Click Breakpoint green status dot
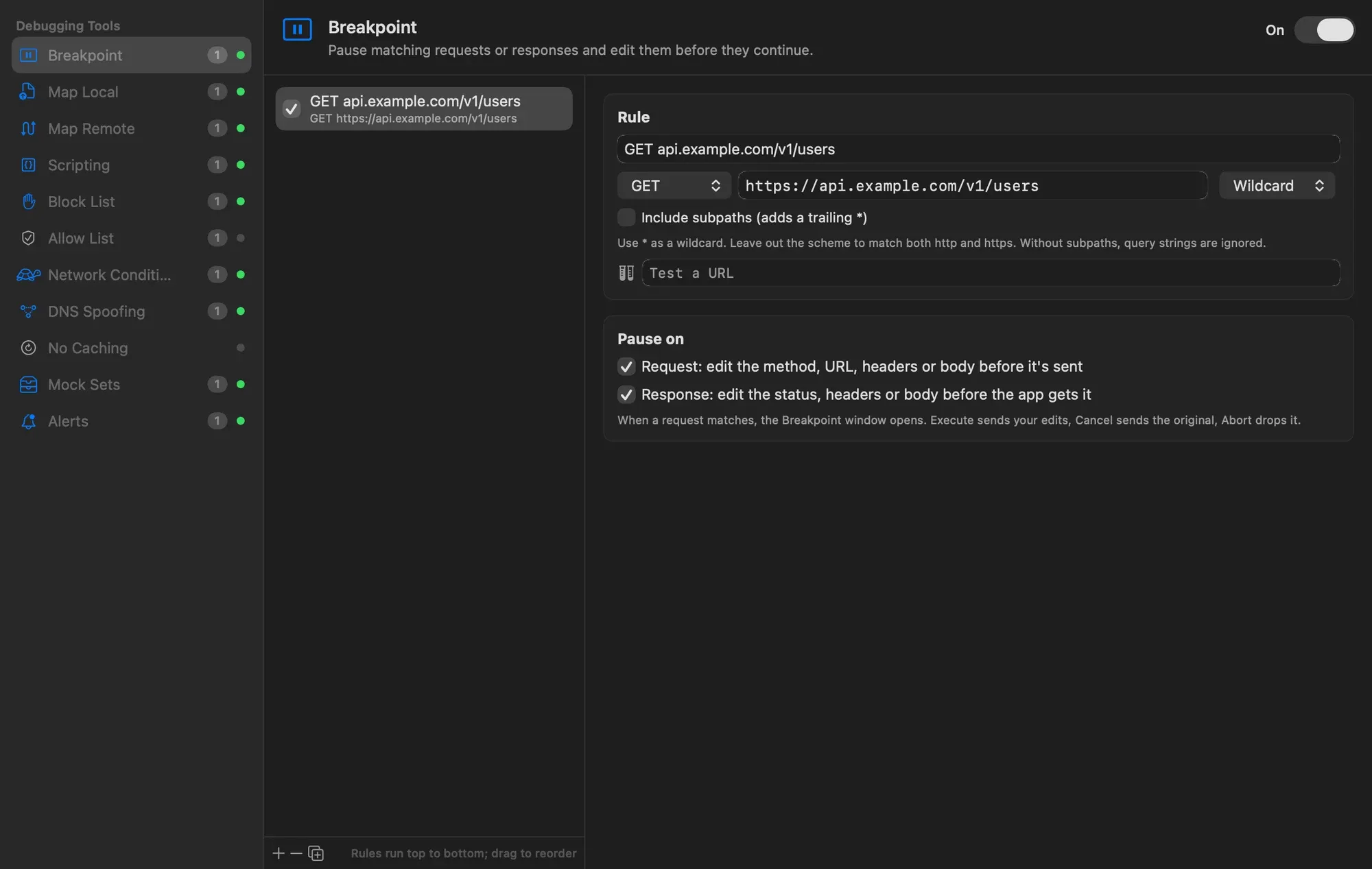 240,55
